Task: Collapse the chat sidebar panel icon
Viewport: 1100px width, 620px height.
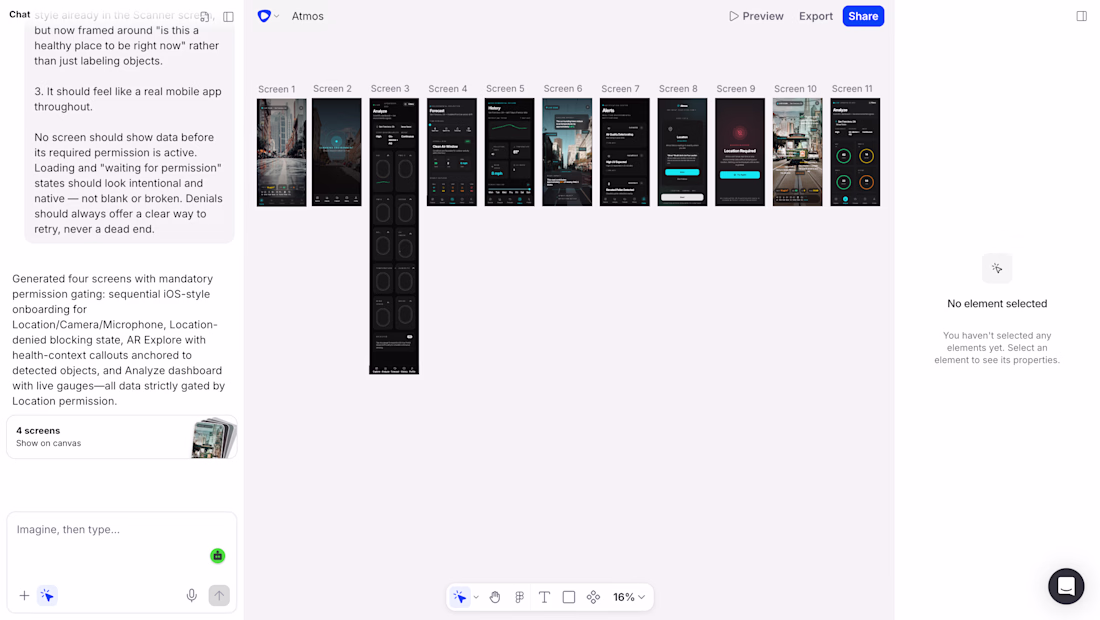Action: pyautogui.click(x=228, y=16)
